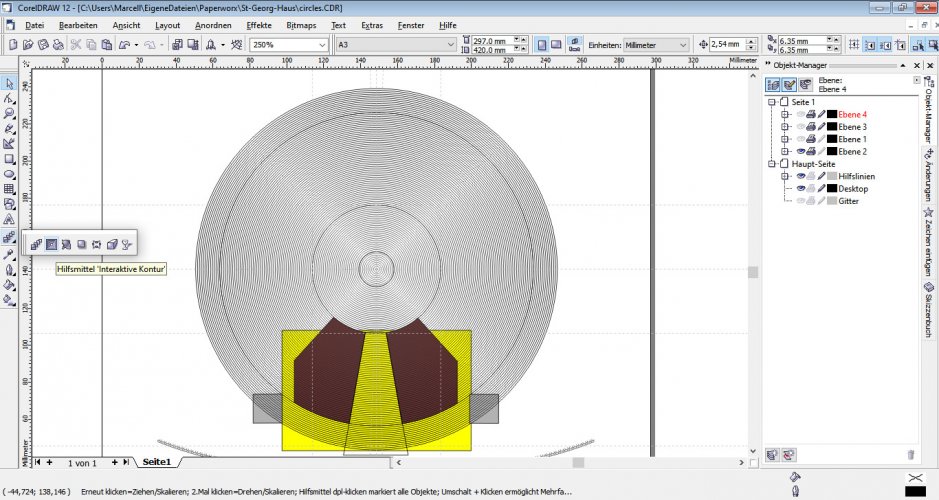Toggle editable pencil for Ebene 3

(822, 127)
